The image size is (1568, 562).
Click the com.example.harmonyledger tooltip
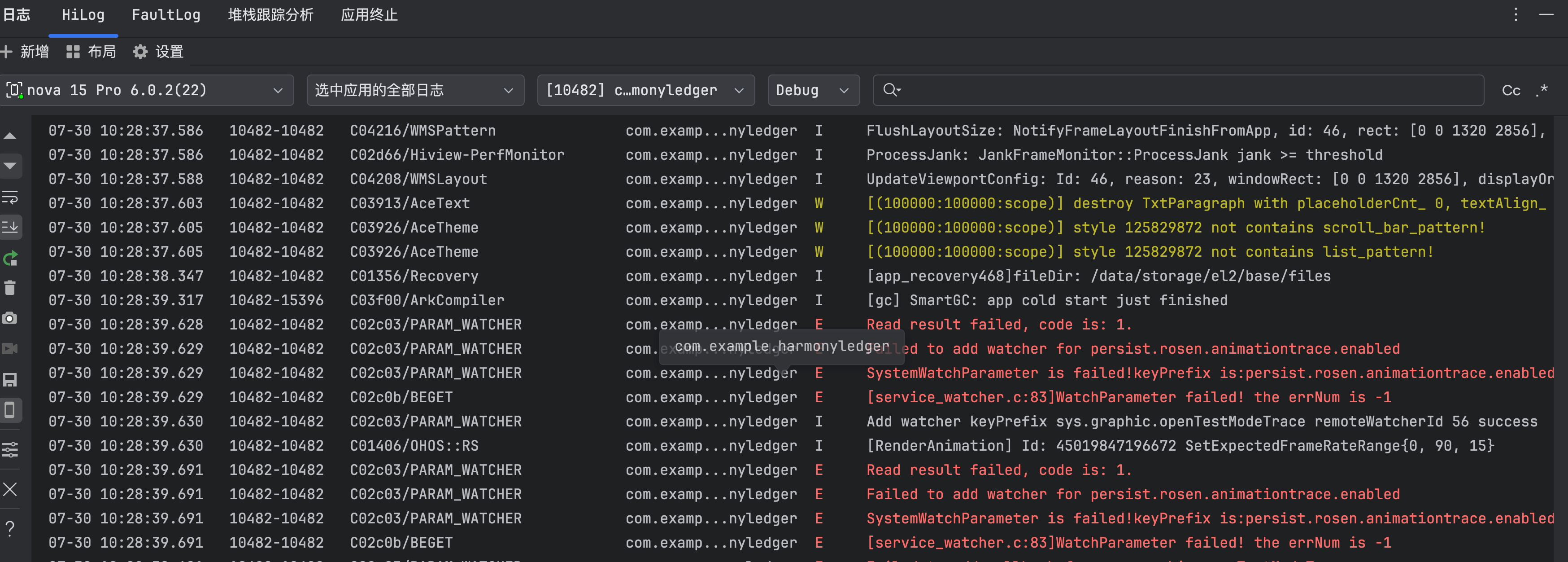[782, 347]
